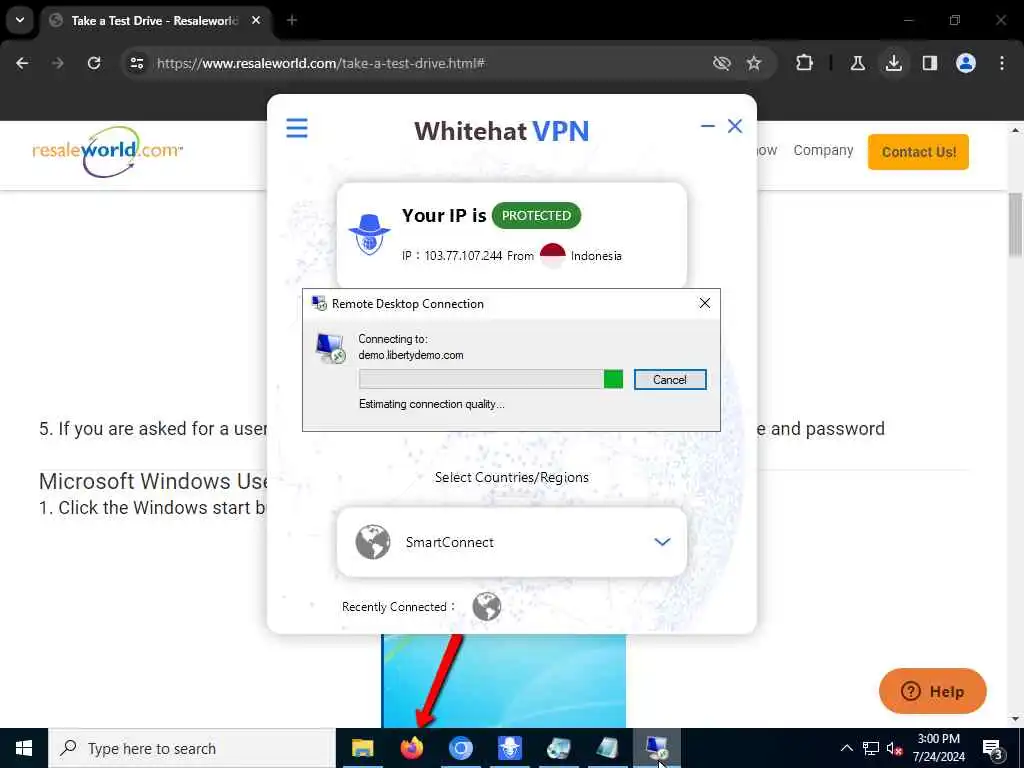Click the crossed-eye tracking protection icon

pos(721,63)
